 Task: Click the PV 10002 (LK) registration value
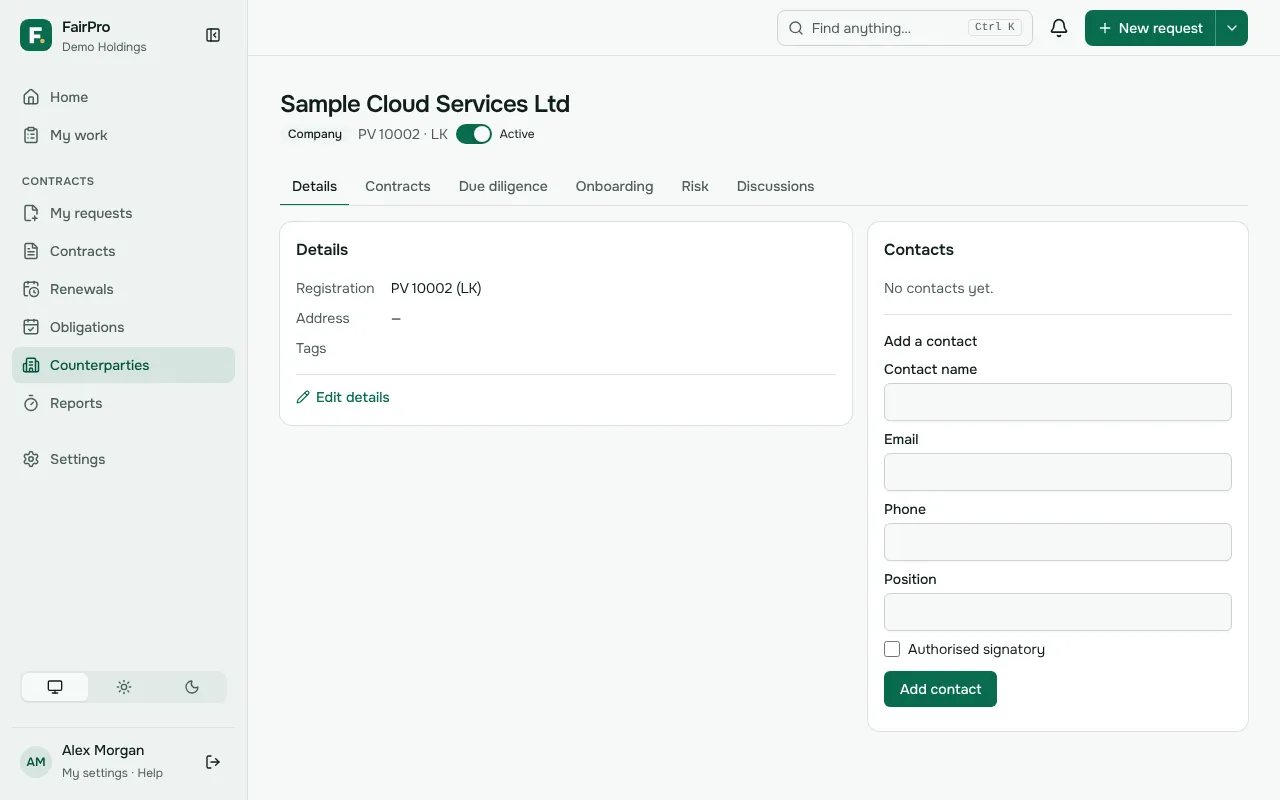436,288
